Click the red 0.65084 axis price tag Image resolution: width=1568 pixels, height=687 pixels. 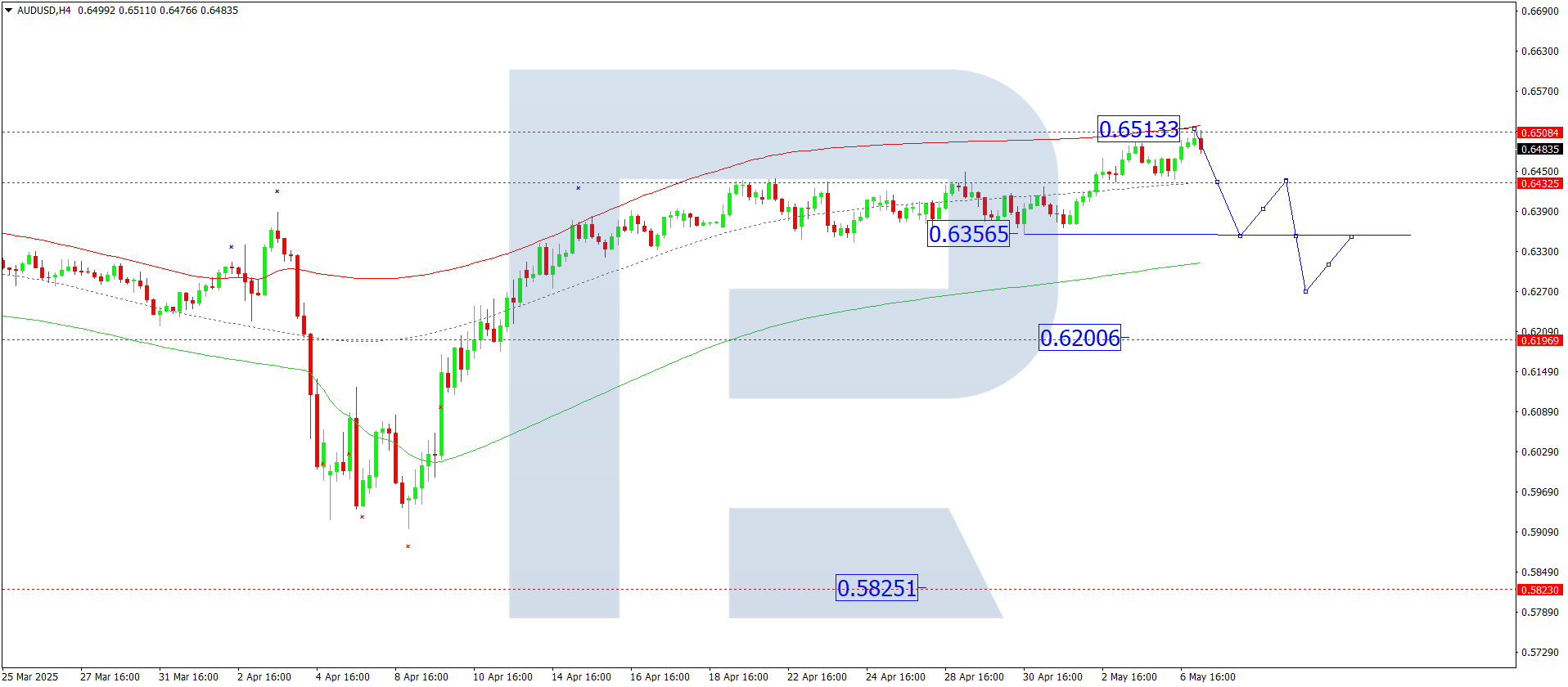point(1539,132)
